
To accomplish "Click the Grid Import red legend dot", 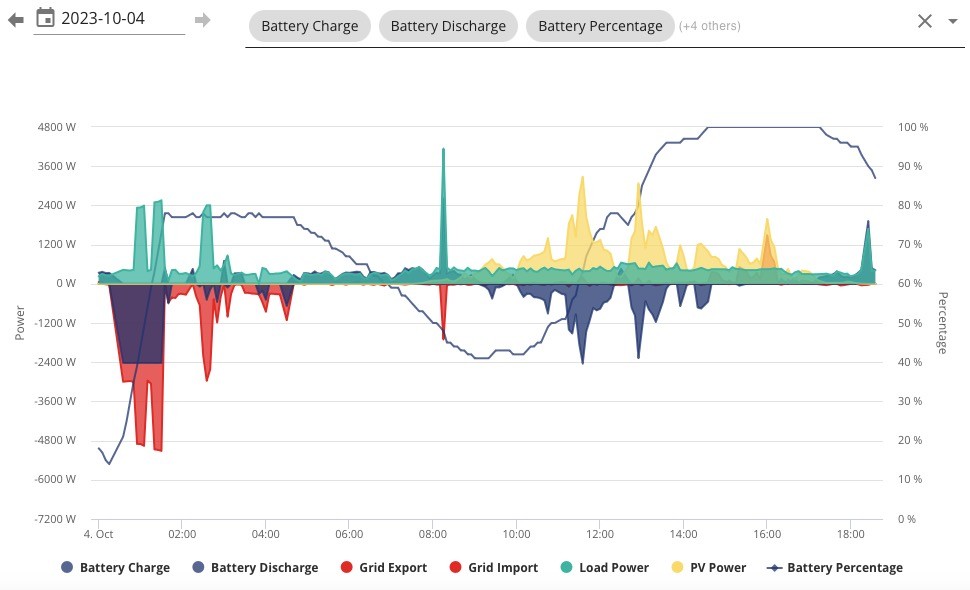I will pyautogui.click(x=455, y=566).
